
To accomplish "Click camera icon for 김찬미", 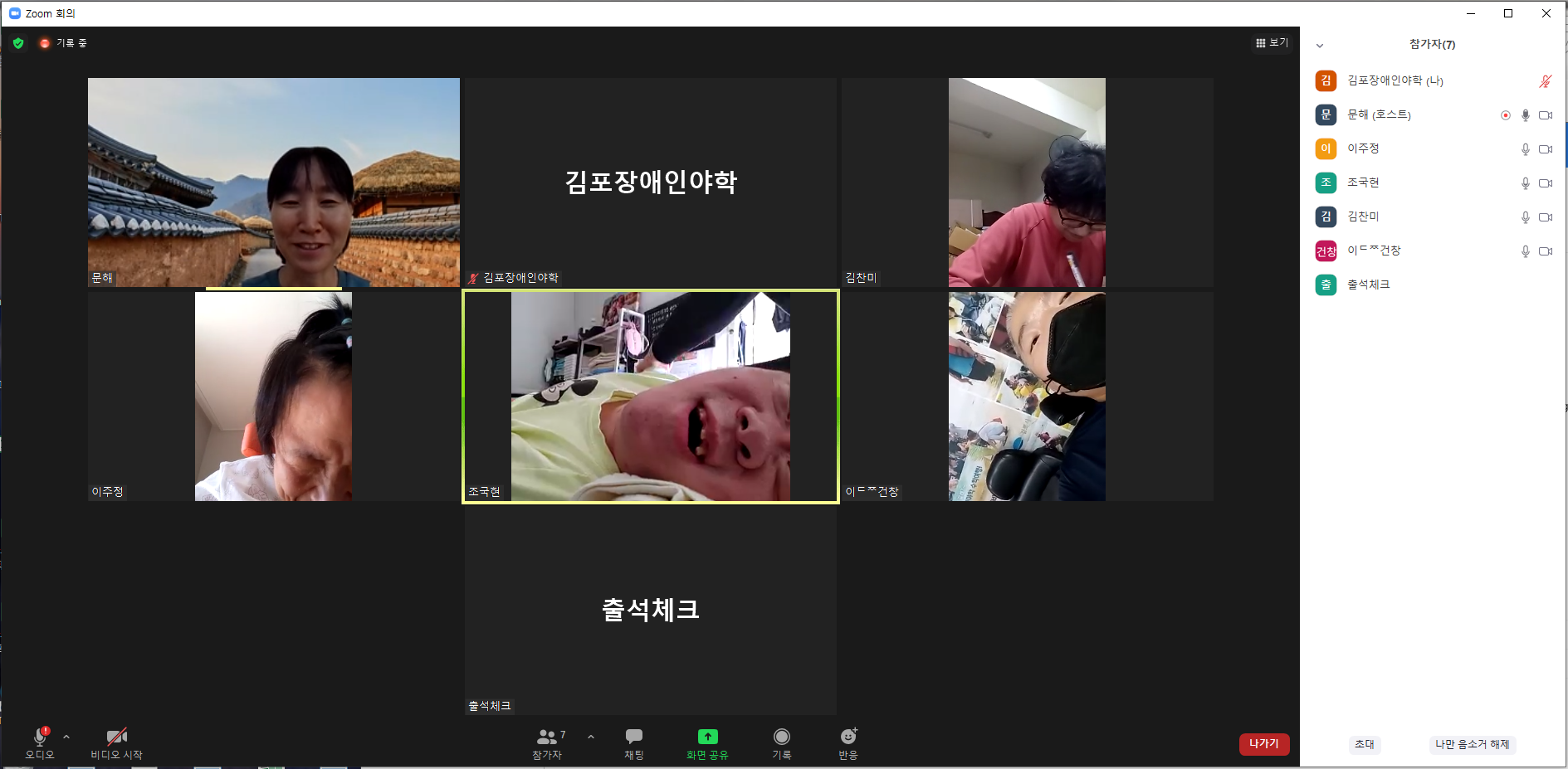I will 1546,217.
